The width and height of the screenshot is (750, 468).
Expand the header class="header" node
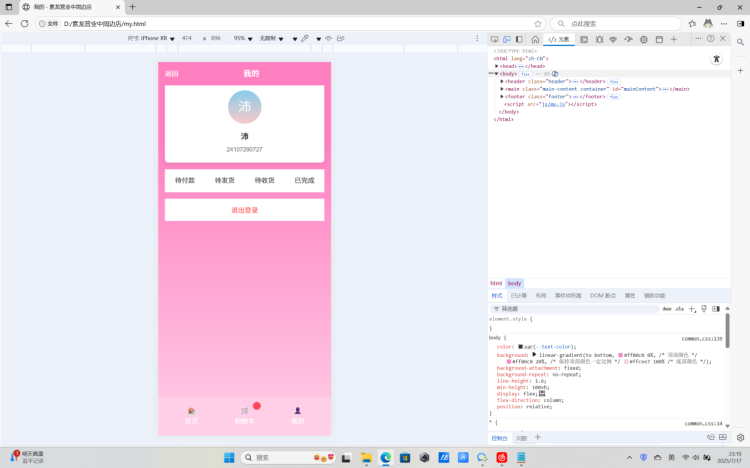coord(502,81)
